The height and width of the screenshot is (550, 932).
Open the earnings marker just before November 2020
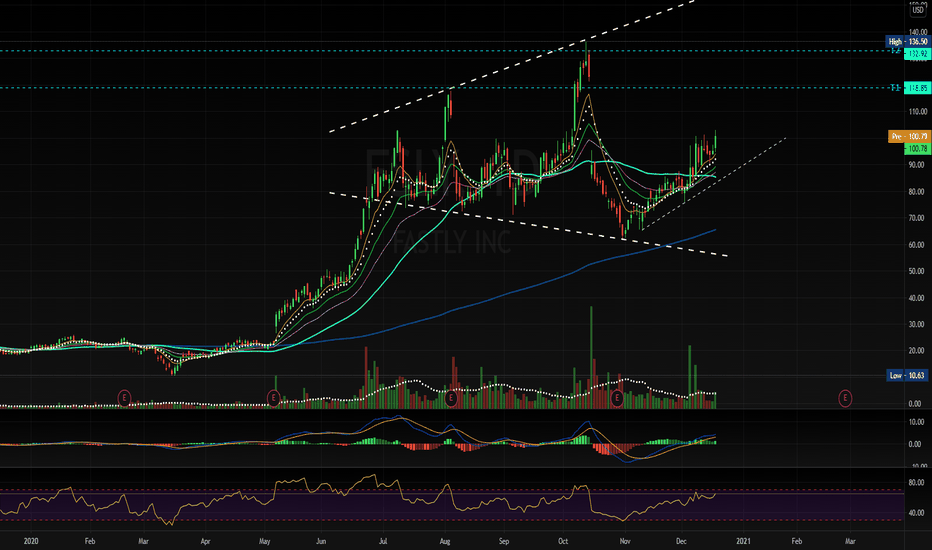[617, 398]
